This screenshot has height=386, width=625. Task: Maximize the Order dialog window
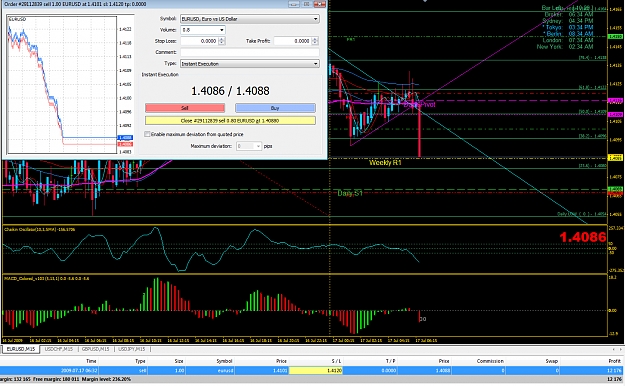pos(307,4)
